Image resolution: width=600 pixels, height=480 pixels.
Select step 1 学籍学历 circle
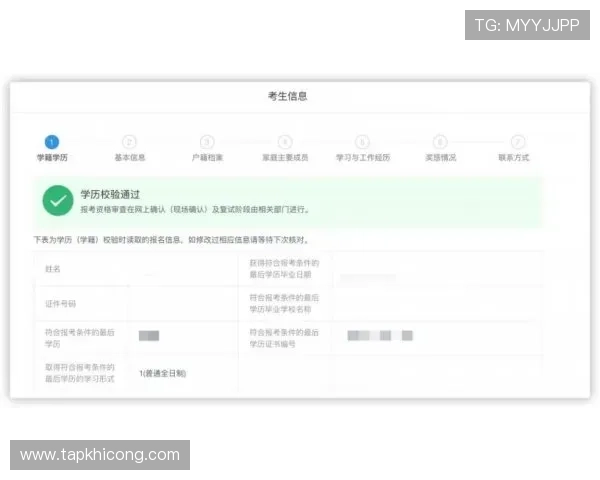(x=52, y=142)
